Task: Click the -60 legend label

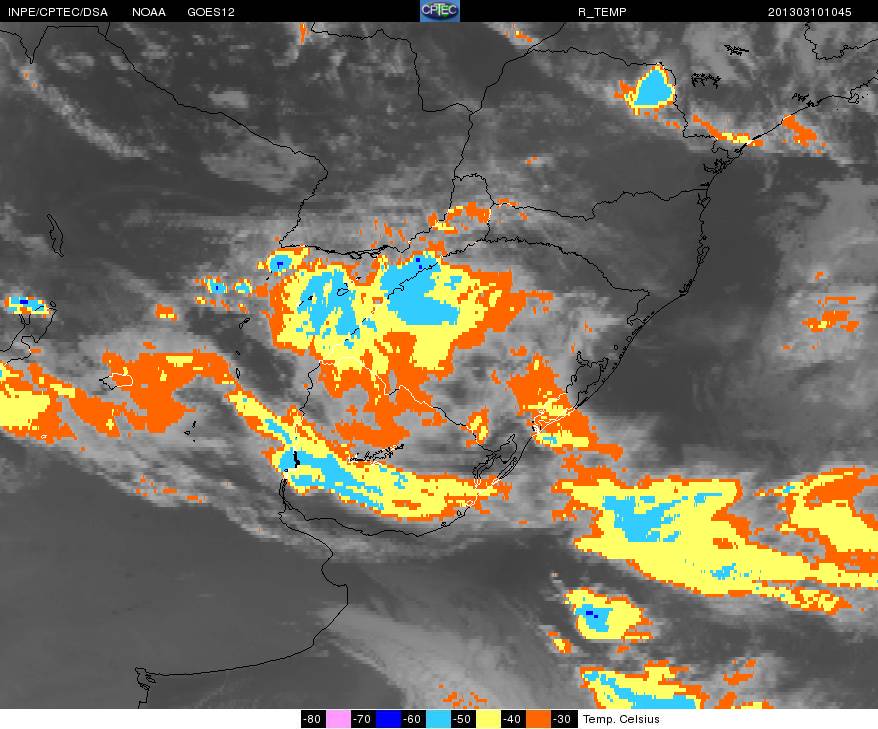Action: click(413, 719)
